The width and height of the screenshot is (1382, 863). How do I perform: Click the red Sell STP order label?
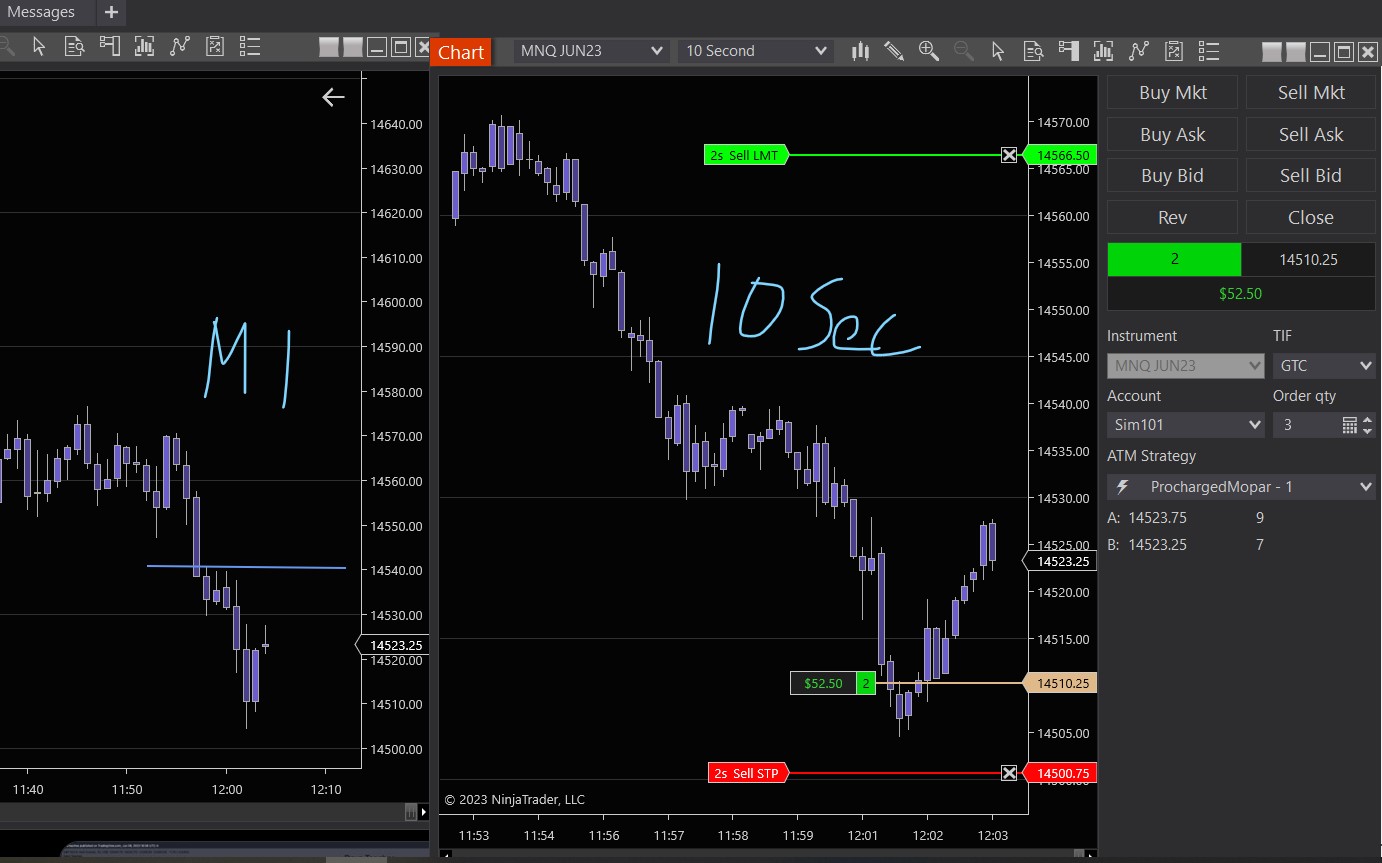[x=749, y=773]
